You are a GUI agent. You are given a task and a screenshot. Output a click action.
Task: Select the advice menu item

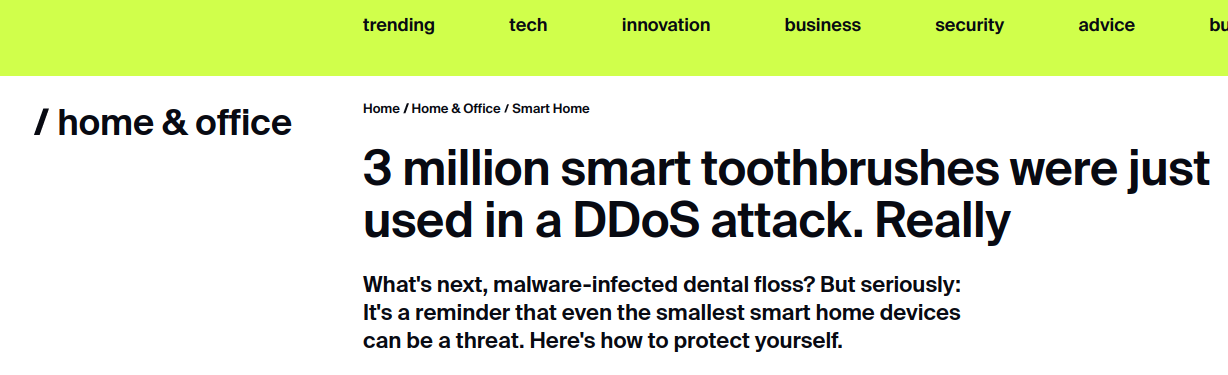pos(1106,25)
